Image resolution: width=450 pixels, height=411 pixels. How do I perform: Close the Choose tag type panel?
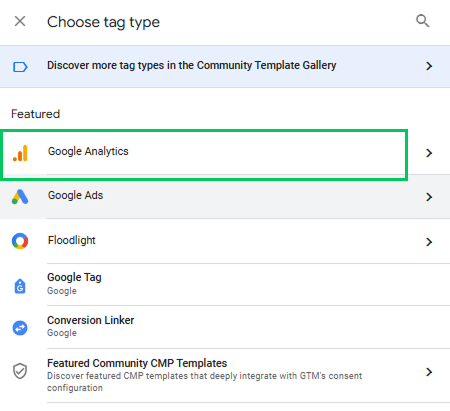(20, 21)
